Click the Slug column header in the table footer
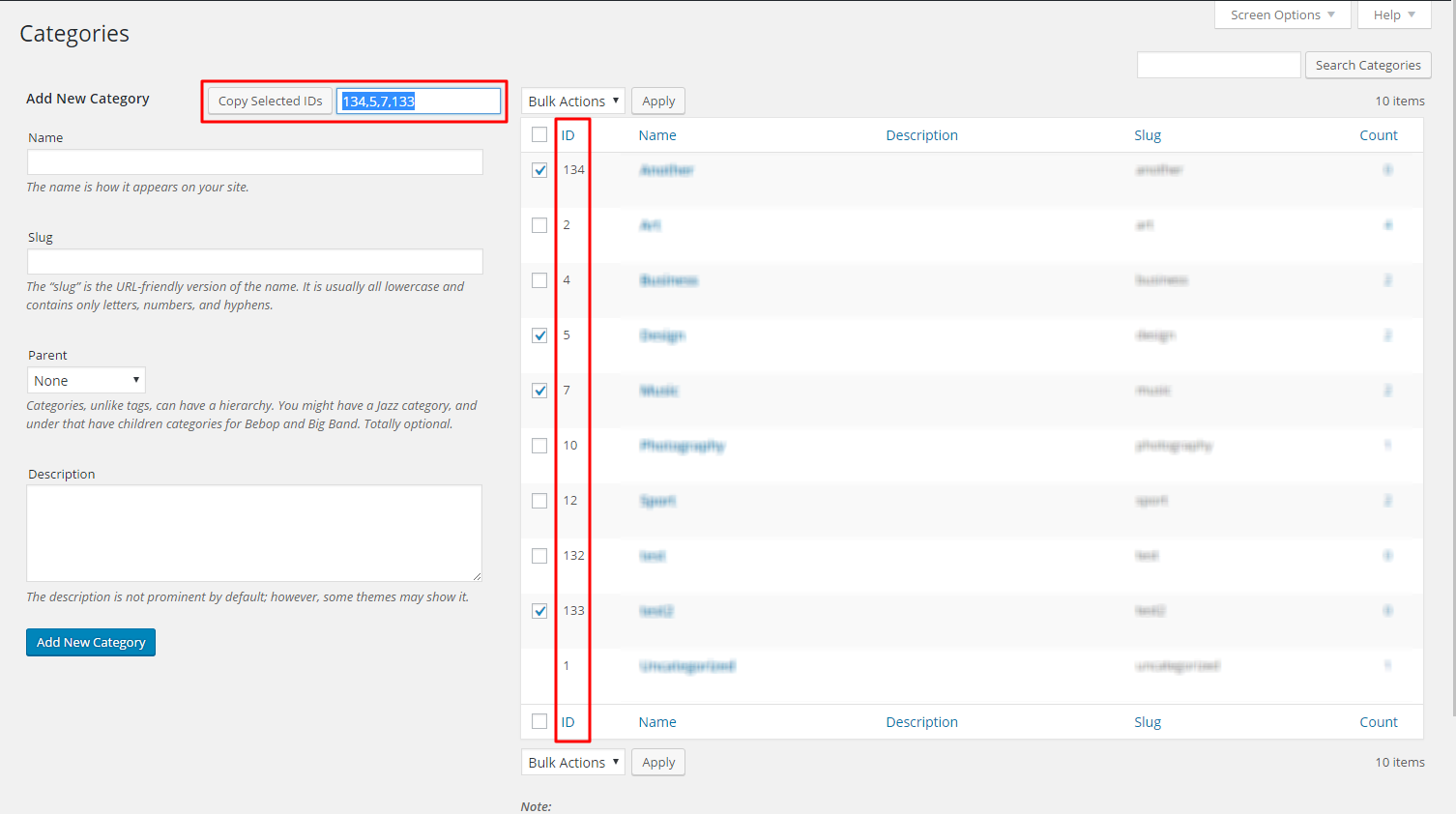Viewport: 1456px width, 814px height. click(x=1148, y=722)
